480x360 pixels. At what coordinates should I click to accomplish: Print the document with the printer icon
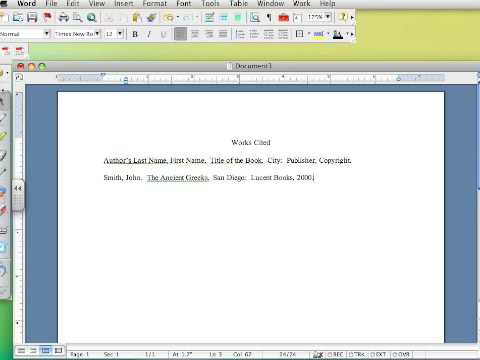pyautogui.click(x=63, y=17)
